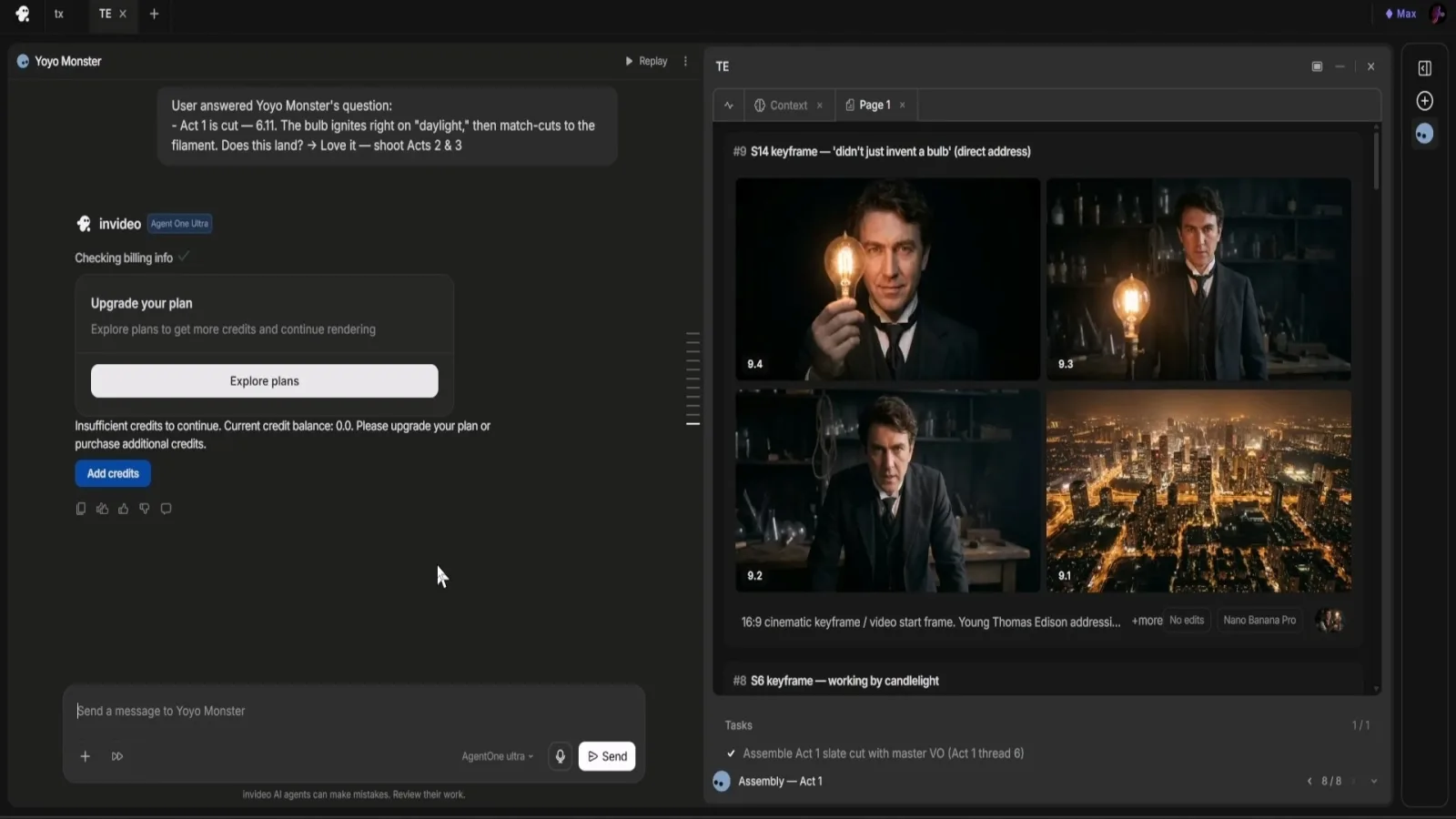The height and width of the screenshot is (819, 1456).
Task: Click the TE panel vertical scrollbar
Action: (1376, 161)
